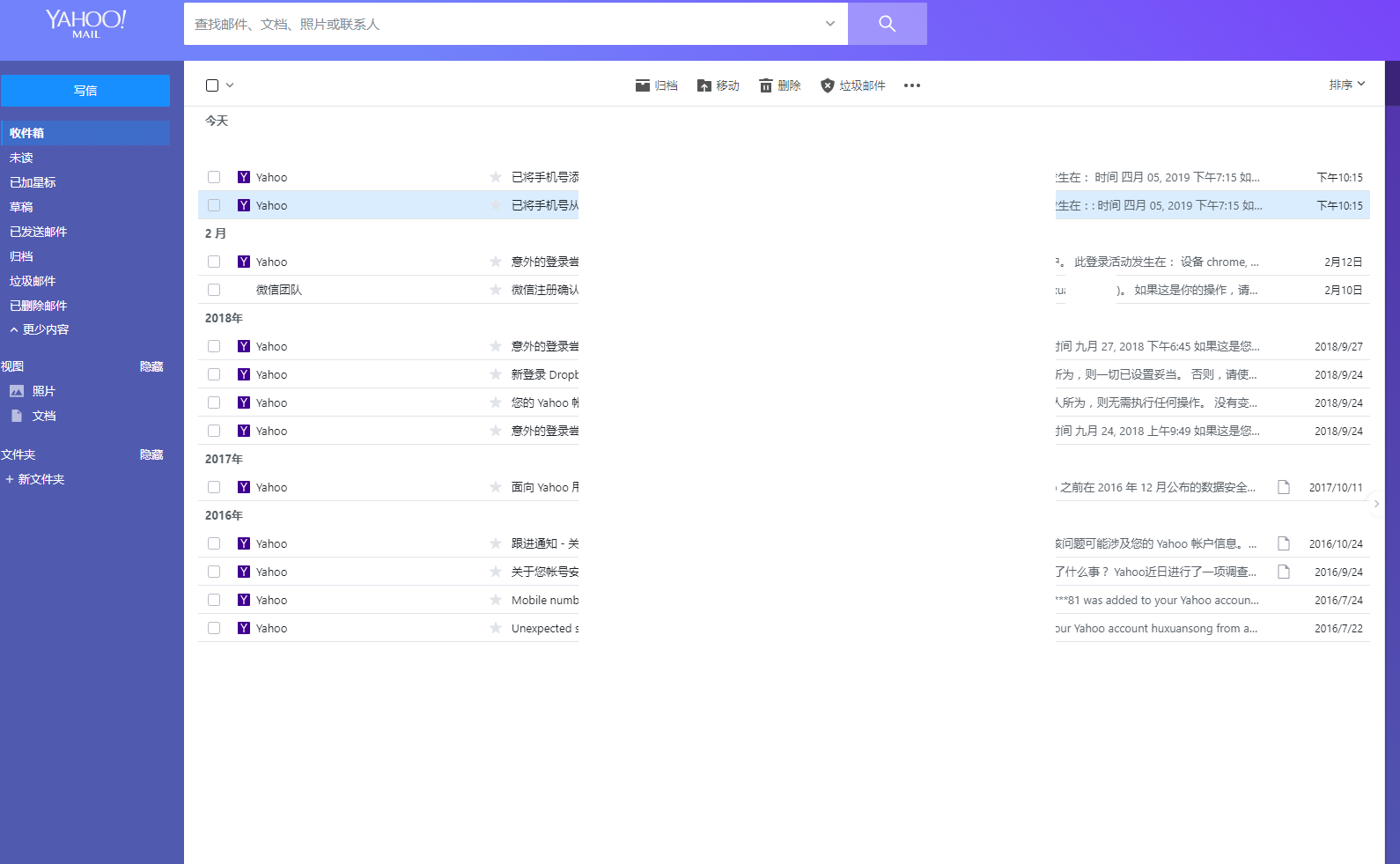The width and height of the screenshot is (1400, 864).
Task: Star the 2月12日 意外的登录 email
Action: click(x=496, y=262)
